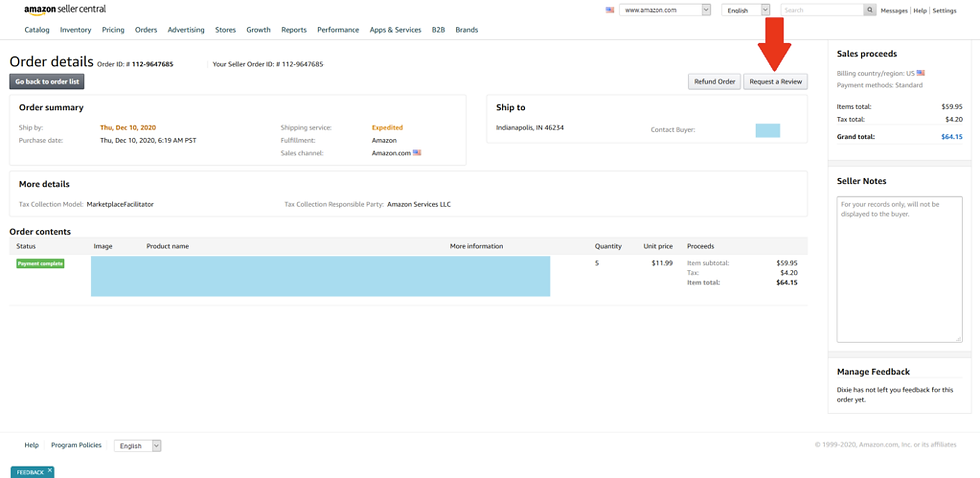Click the Item total $64.15 value
This screenshot has height=478, width=980.
point(786,282)
